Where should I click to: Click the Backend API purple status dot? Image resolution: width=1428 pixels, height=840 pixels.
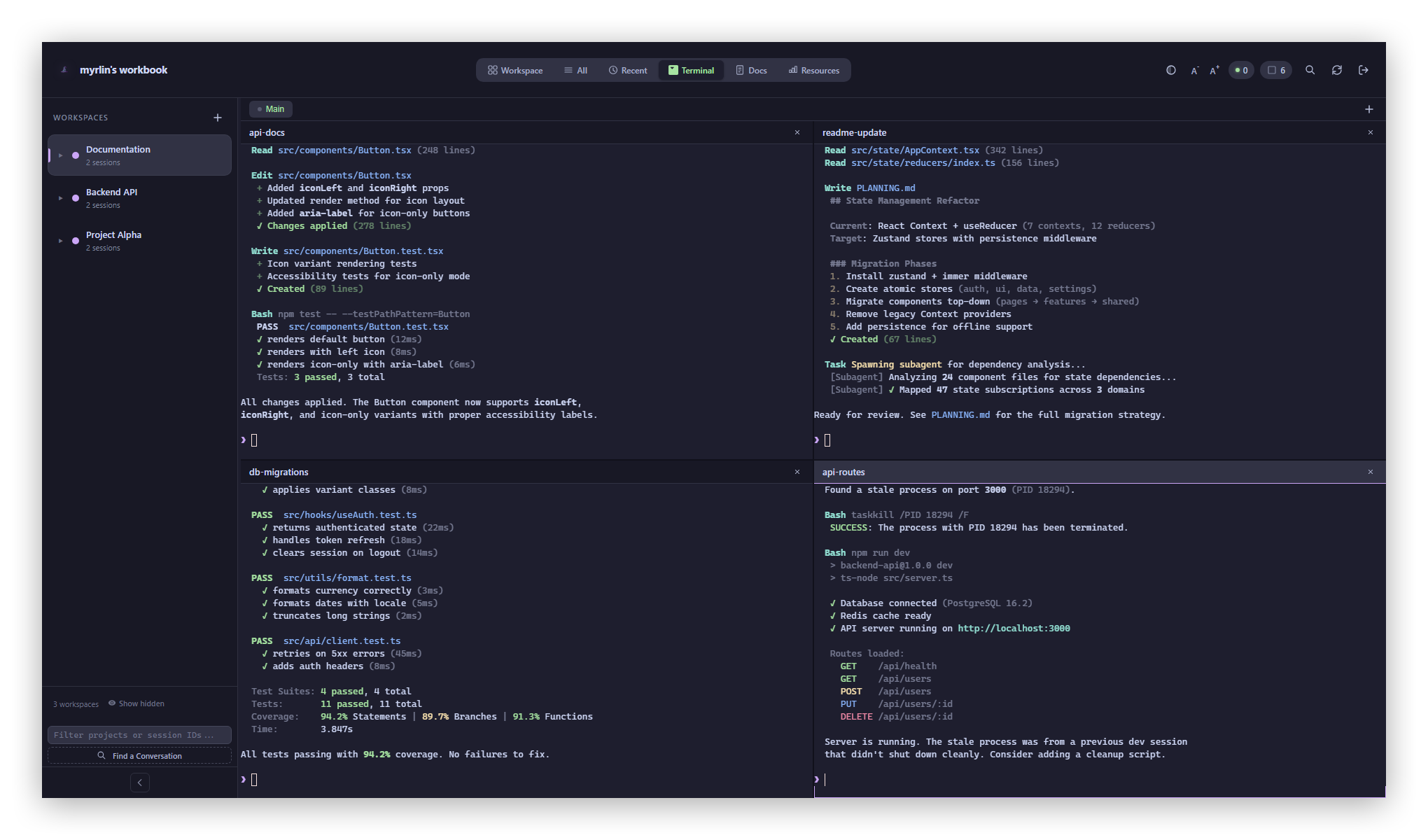[x=76, y=198]
